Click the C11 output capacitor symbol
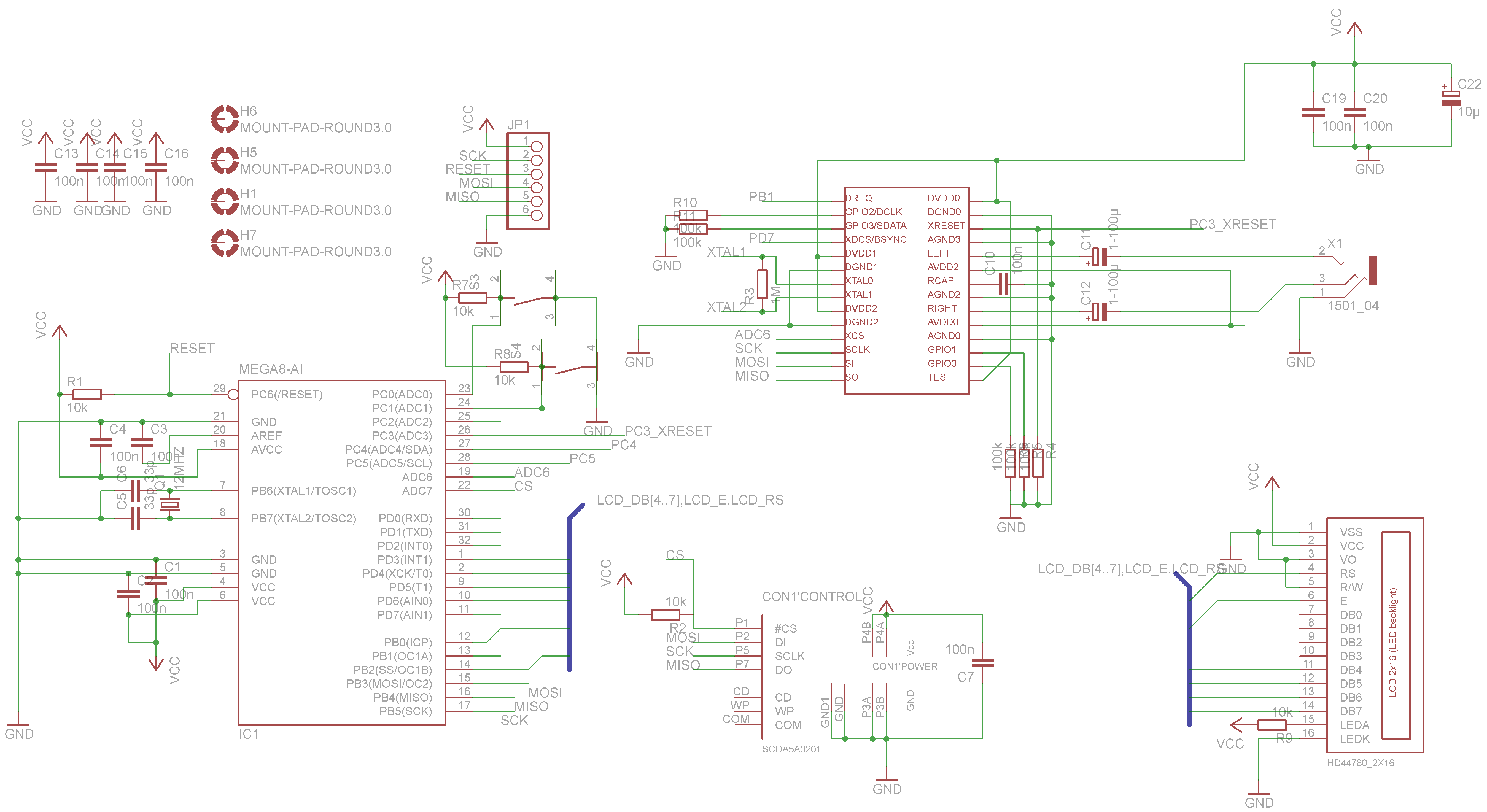The height and width of the screenshot is (812, 1487). pyautogui.click(x=1099, y=257)
